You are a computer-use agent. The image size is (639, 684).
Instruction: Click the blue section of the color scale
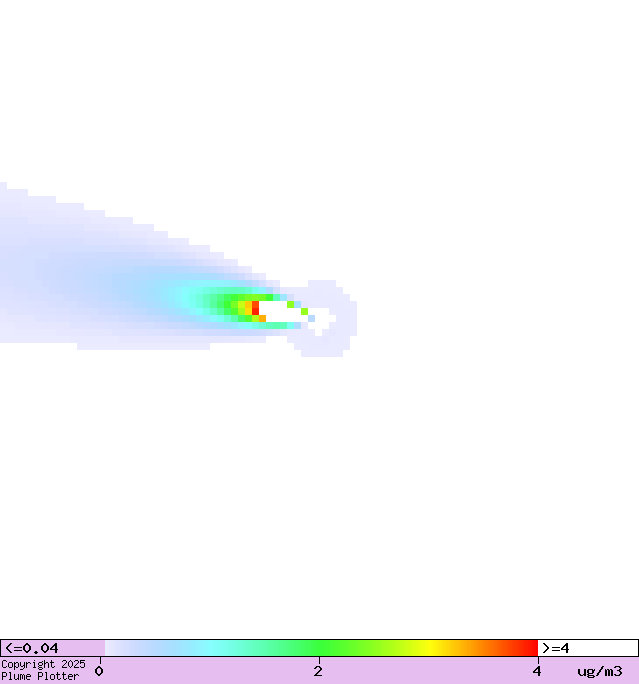[x=140, y=648]
